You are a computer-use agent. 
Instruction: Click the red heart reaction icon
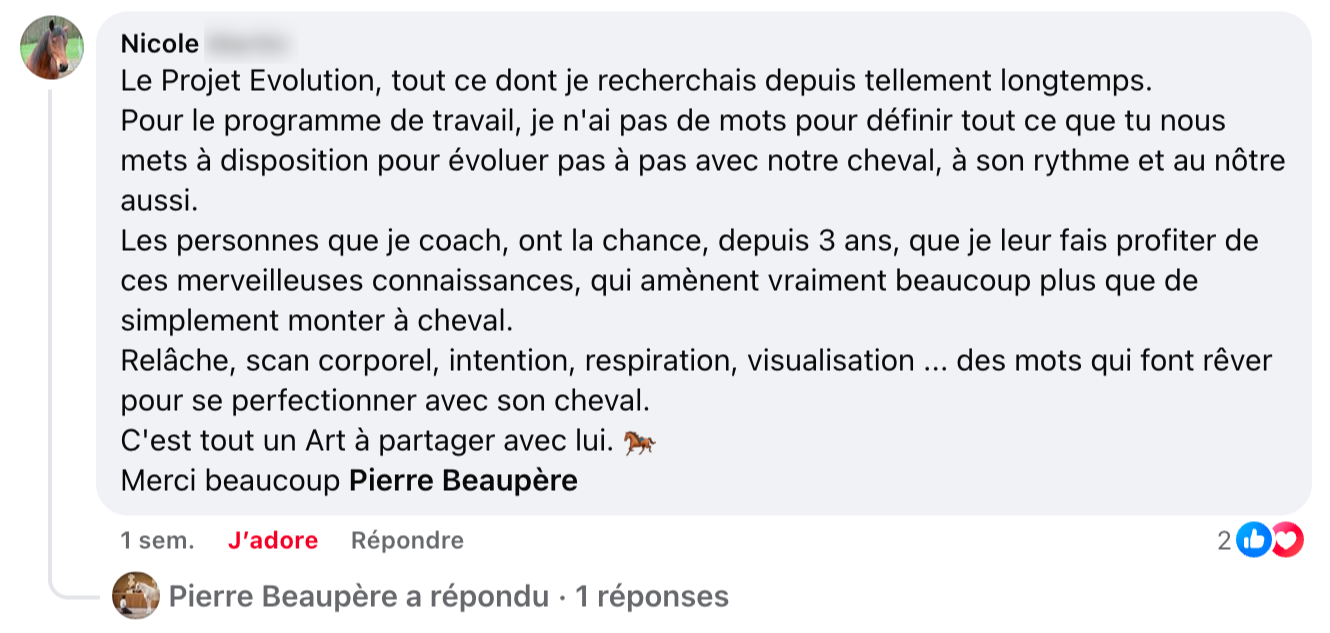(1288, 541)
